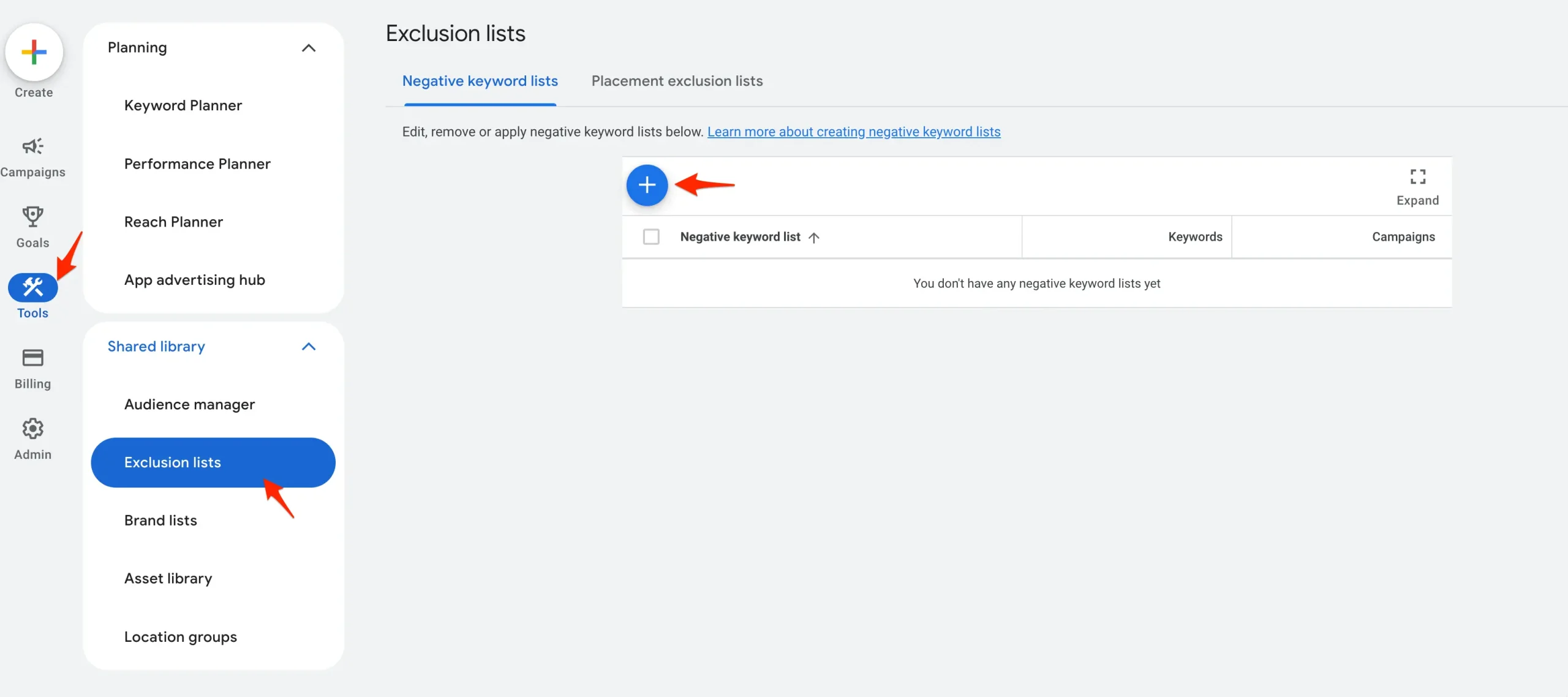Open Keyword Planner
The height and width of the screenshot is (697, 1568).
click(x=183, y=105)
